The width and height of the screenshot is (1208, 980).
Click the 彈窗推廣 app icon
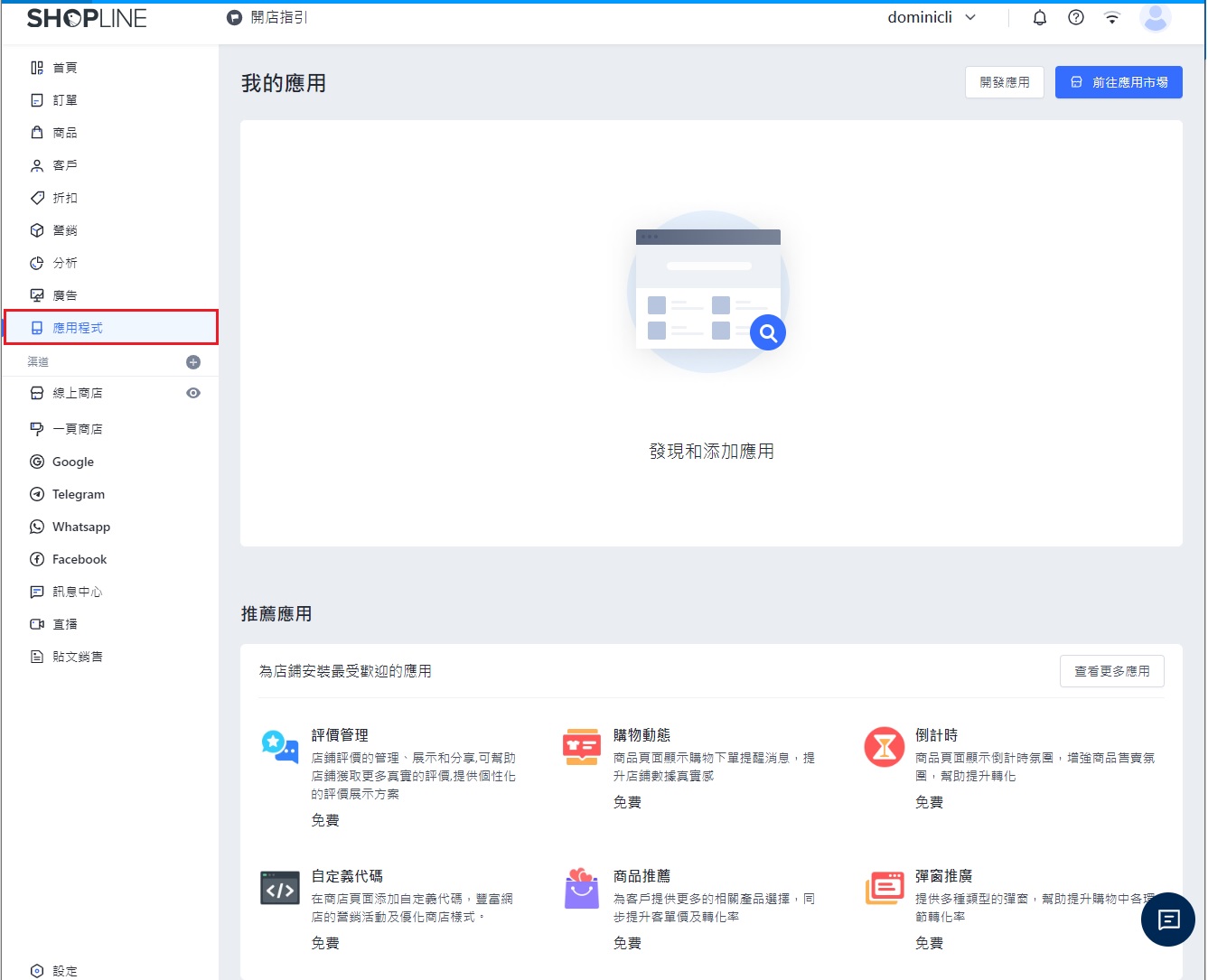coord(885,888)
